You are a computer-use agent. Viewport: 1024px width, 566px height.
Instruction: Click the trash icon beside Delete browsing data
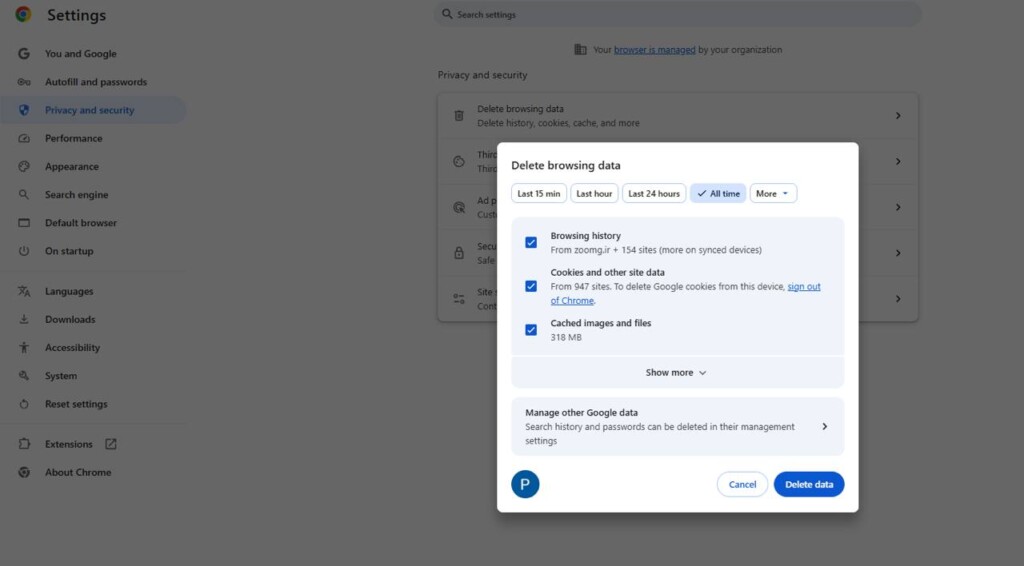pyautogui.click(x=459, y=116)
